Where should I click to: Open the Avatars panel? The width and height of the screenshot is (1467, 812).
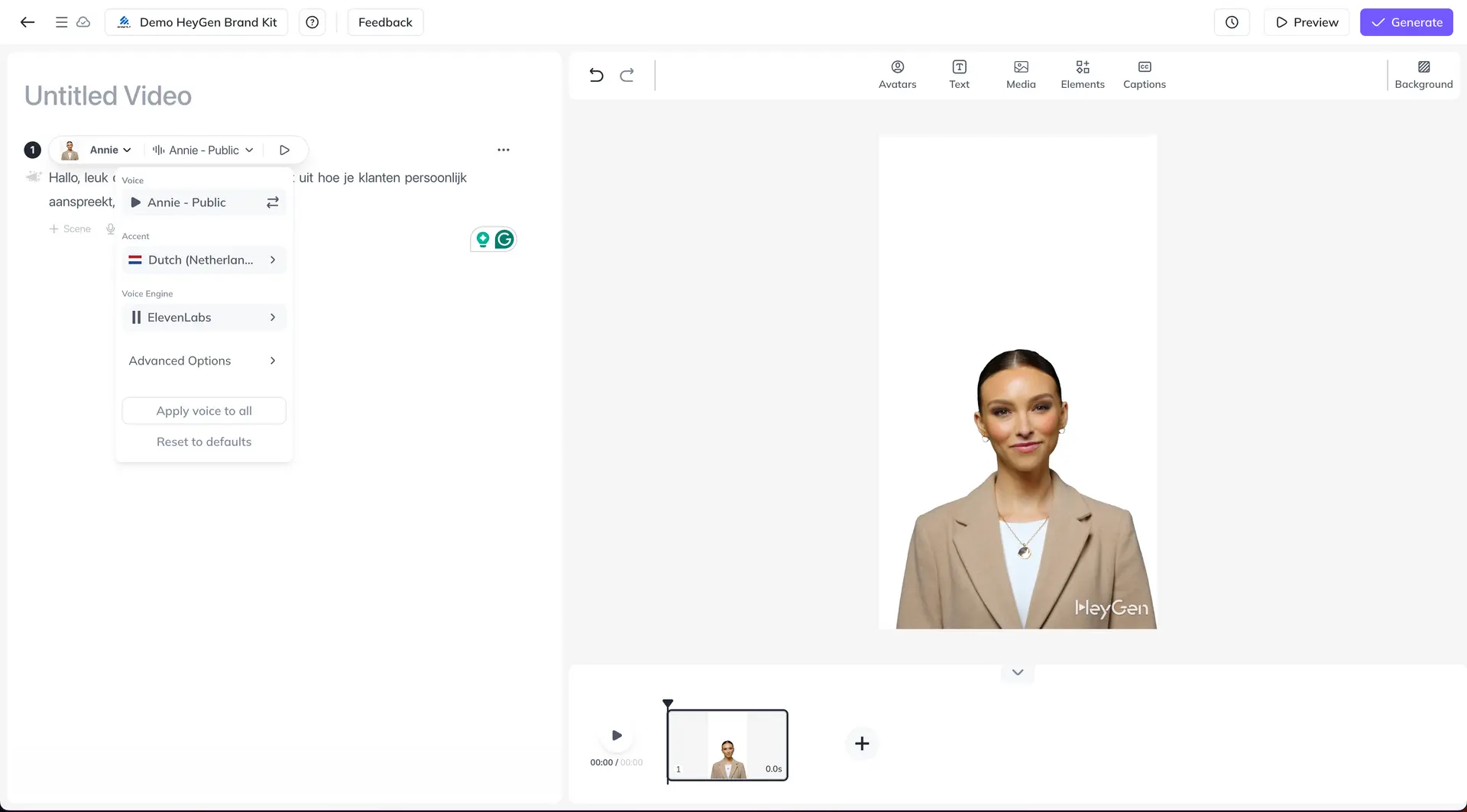pyautogui.click(x=897, y=75)
